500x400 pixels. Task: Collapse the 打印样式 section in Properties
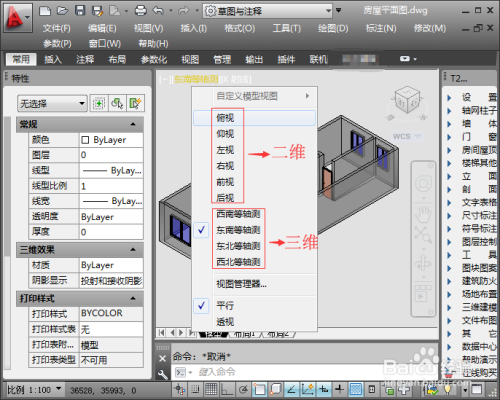pos(133,298)
